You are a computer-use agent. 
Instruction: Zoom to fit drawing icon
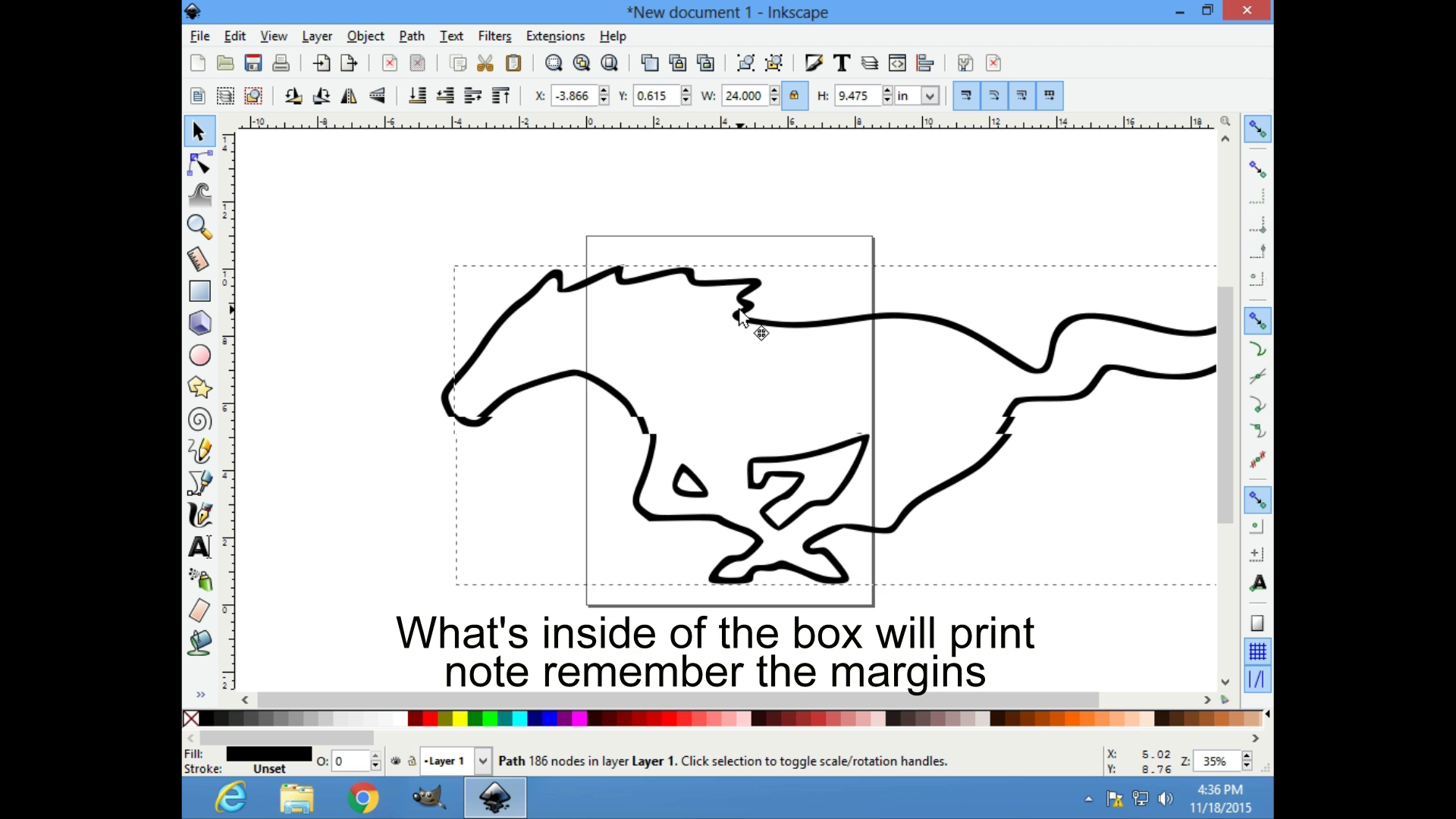582,63
